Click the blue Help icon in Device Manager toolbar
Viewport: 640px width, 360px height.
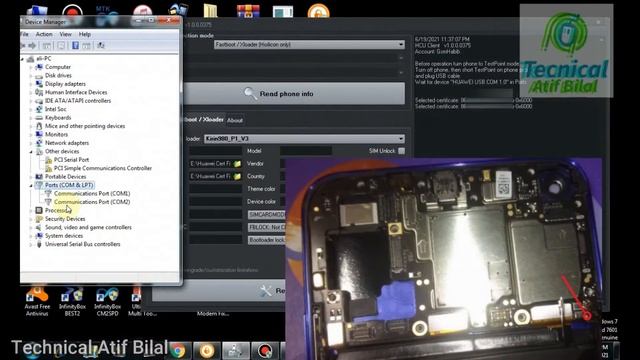click(75, 46)
